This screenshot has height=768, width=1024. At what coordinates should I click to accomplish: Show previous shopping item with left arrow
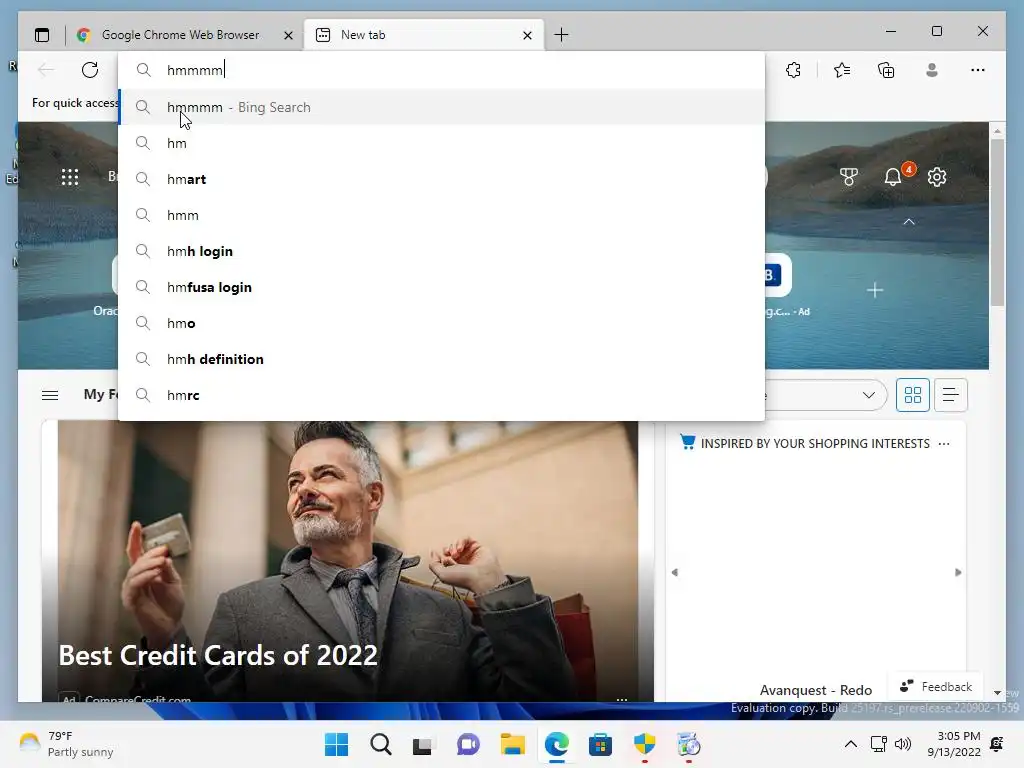click(675, 573)
